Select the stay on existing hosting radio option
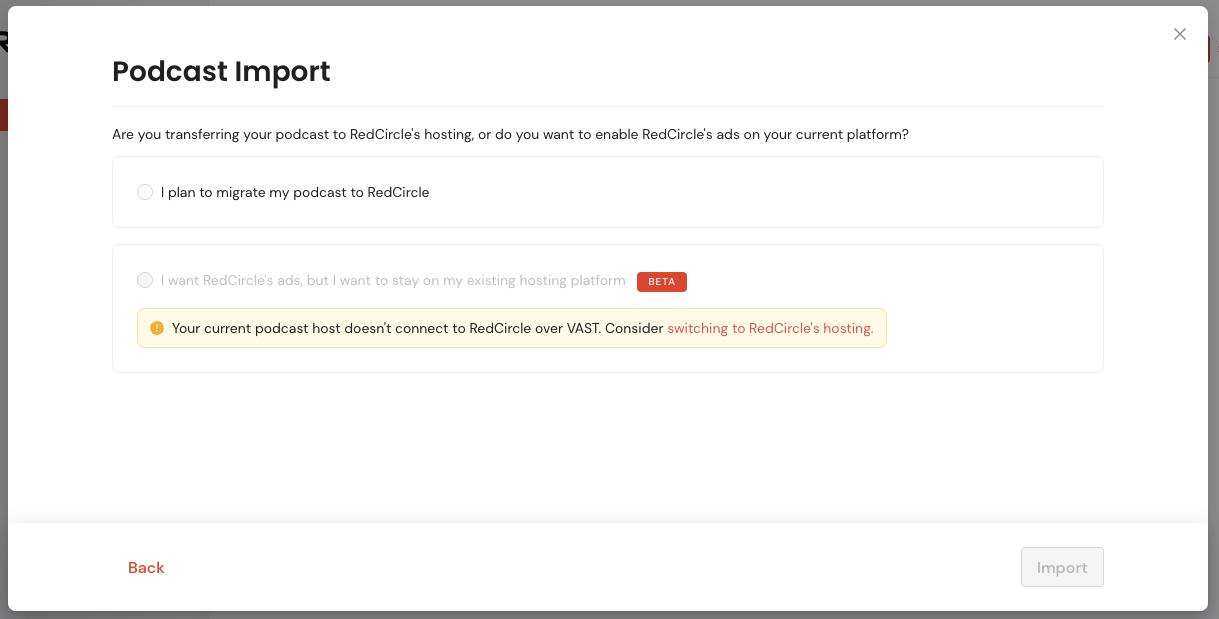 coord(145,280)
